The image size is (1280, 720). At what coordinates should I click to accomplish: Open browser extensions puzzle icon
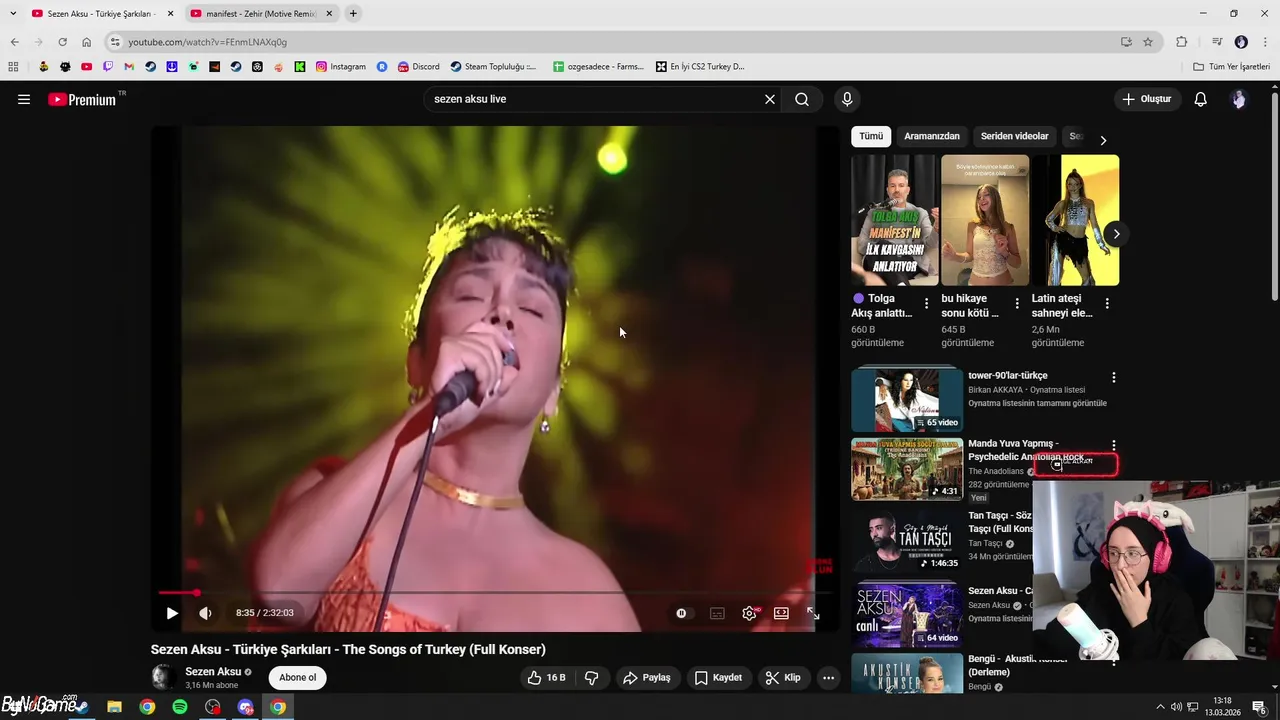1181,42
